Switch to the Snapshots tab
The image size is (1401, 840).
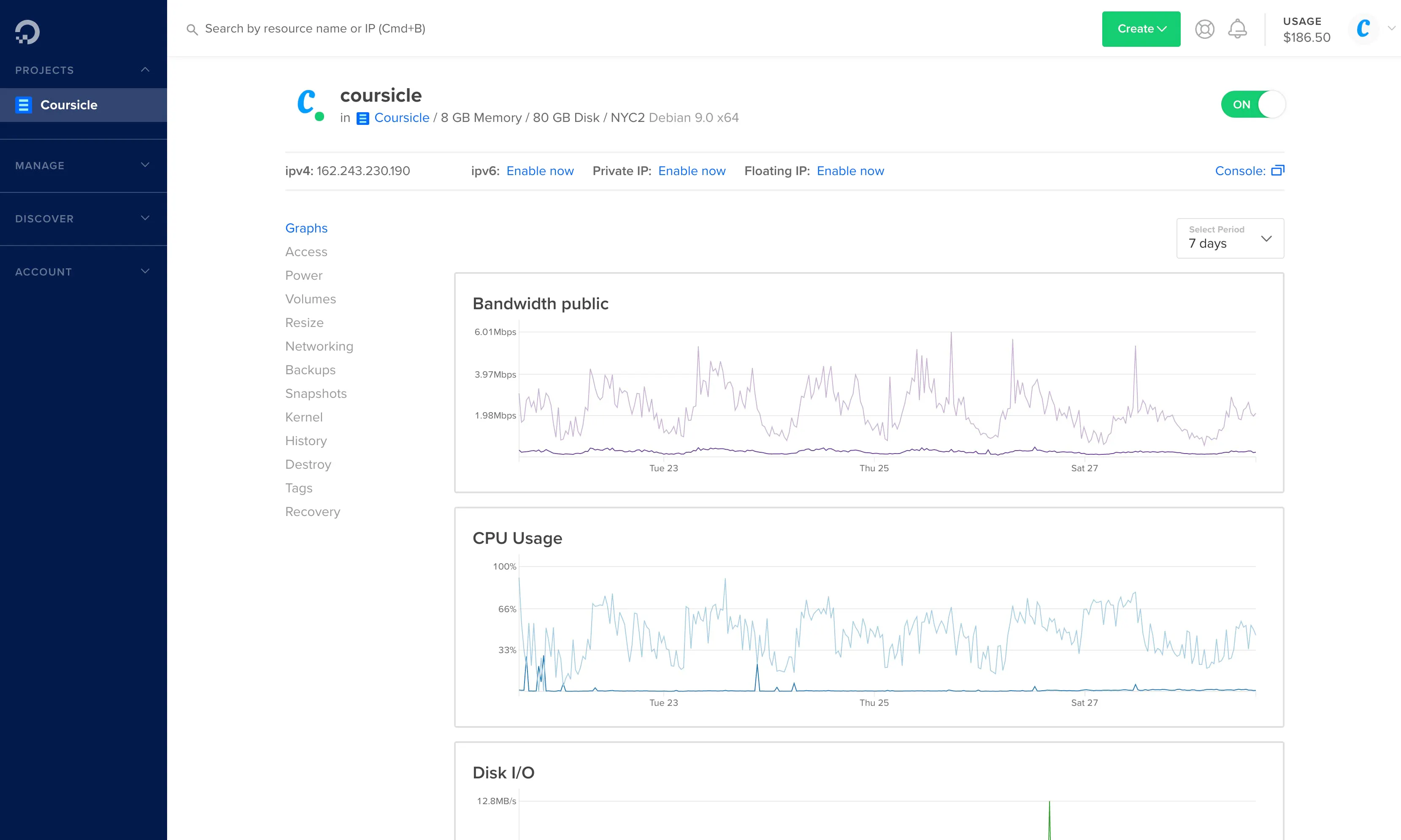pyautogui.click(x=315, y=393)
